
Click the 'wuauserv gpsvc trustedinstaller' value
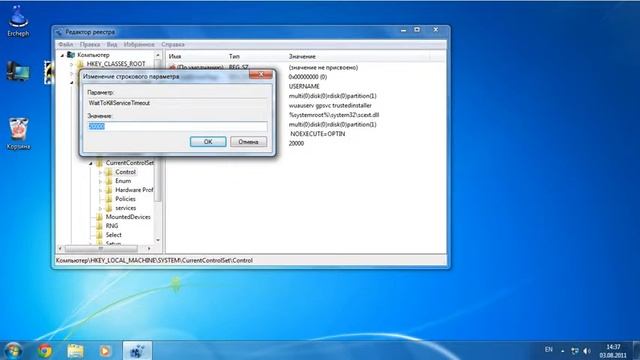click(330, 105)
